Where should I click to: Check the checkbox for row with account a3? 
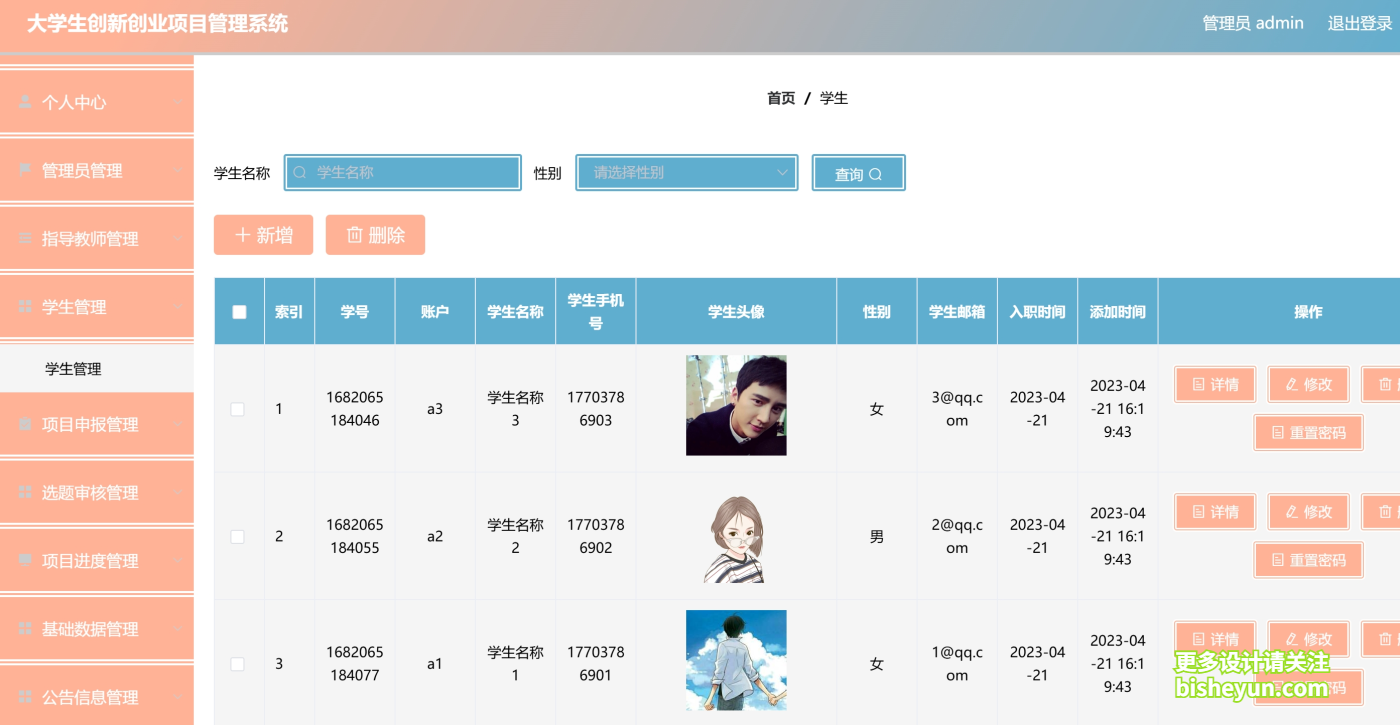tap(238, 409)
